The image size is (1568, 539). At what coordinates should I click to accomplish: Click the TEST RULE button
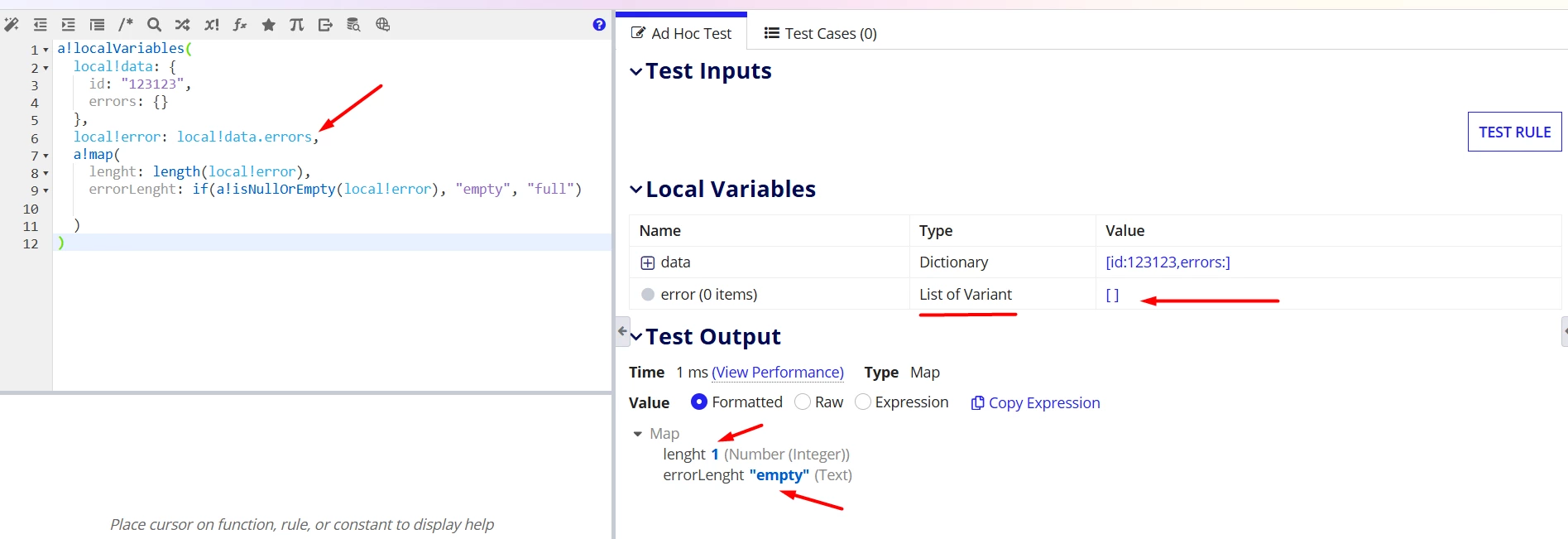click(x=1514, y=132)
